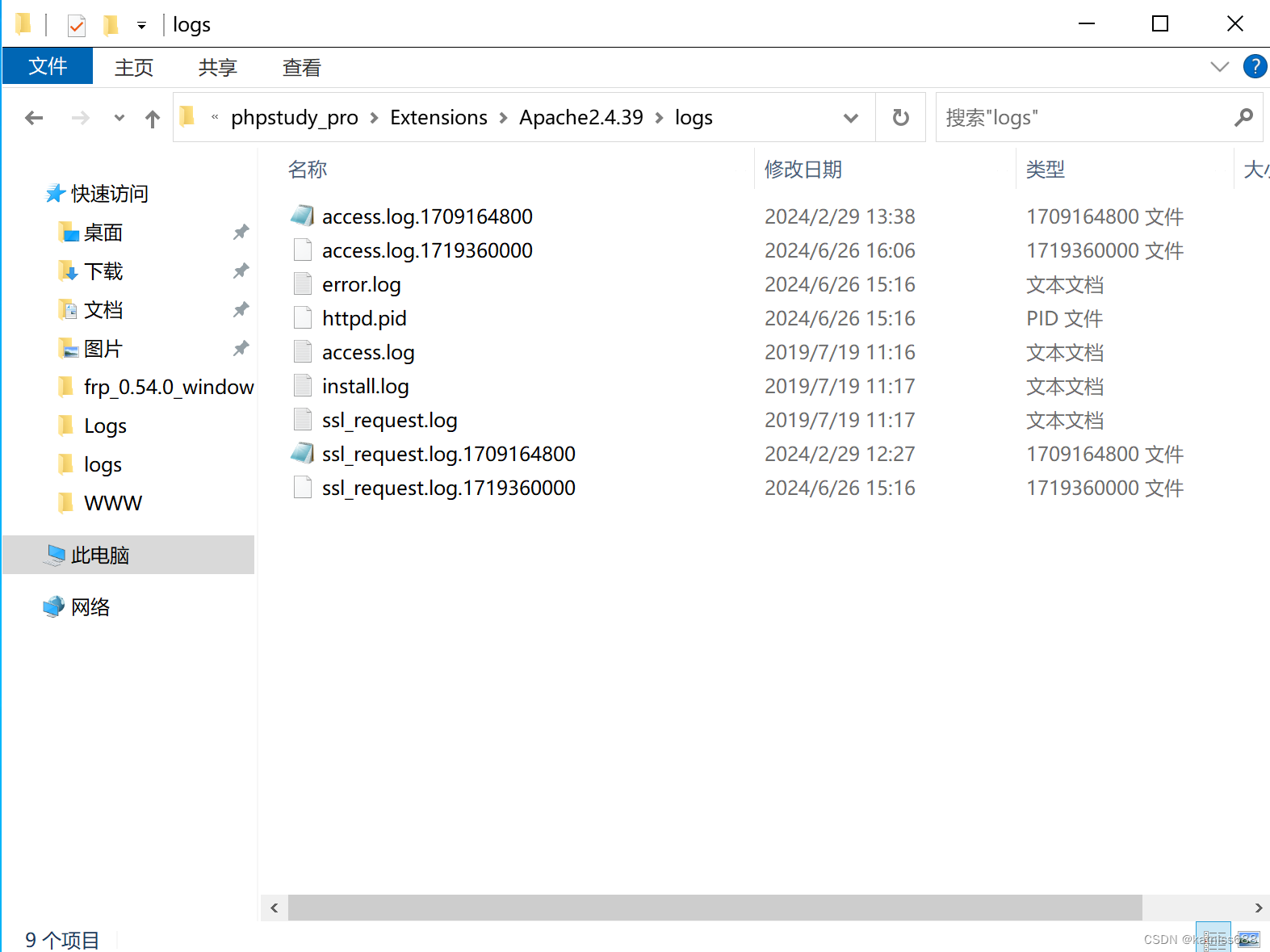Select file access.log.1709164800
Screen dimensions: 1270x952
pos(427,216)
